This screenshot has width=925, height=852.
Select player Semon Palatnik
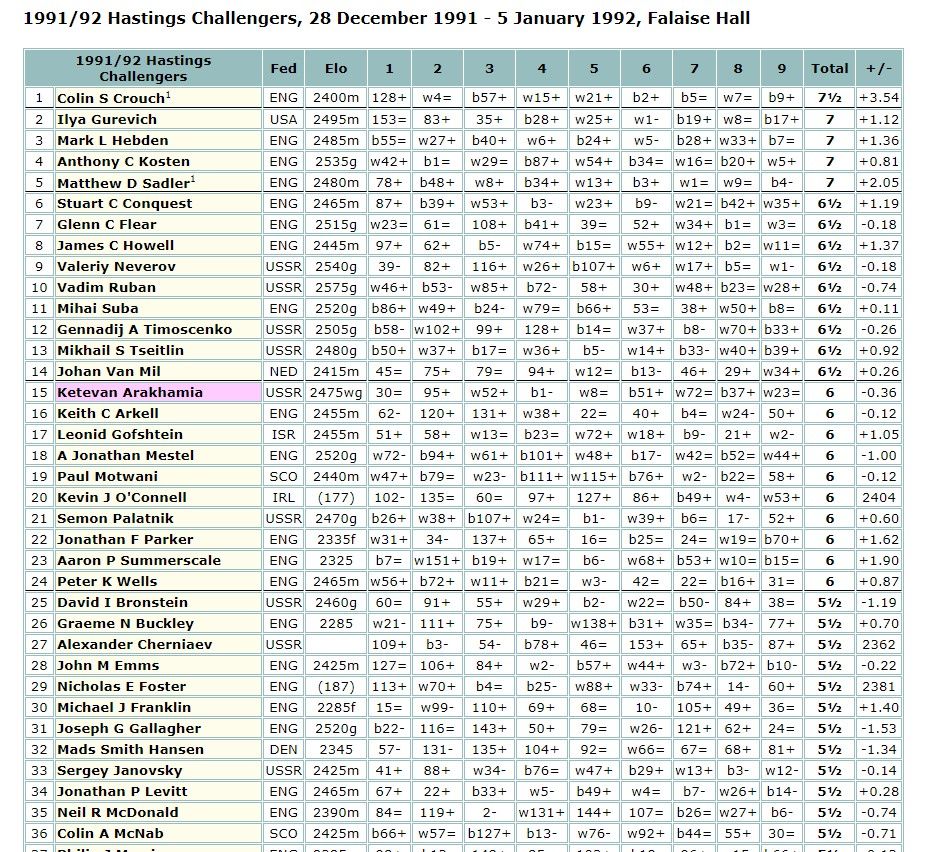115,518
